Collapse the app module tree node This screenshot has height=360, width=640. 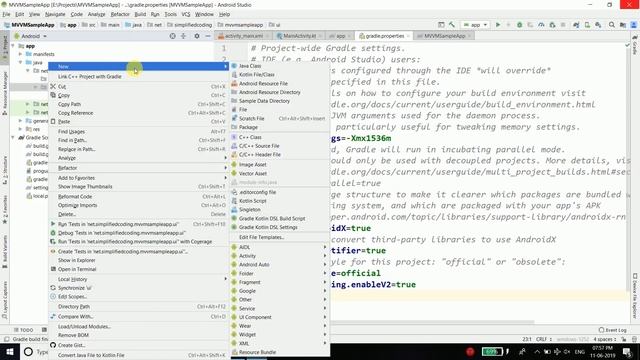coord(13,46)
